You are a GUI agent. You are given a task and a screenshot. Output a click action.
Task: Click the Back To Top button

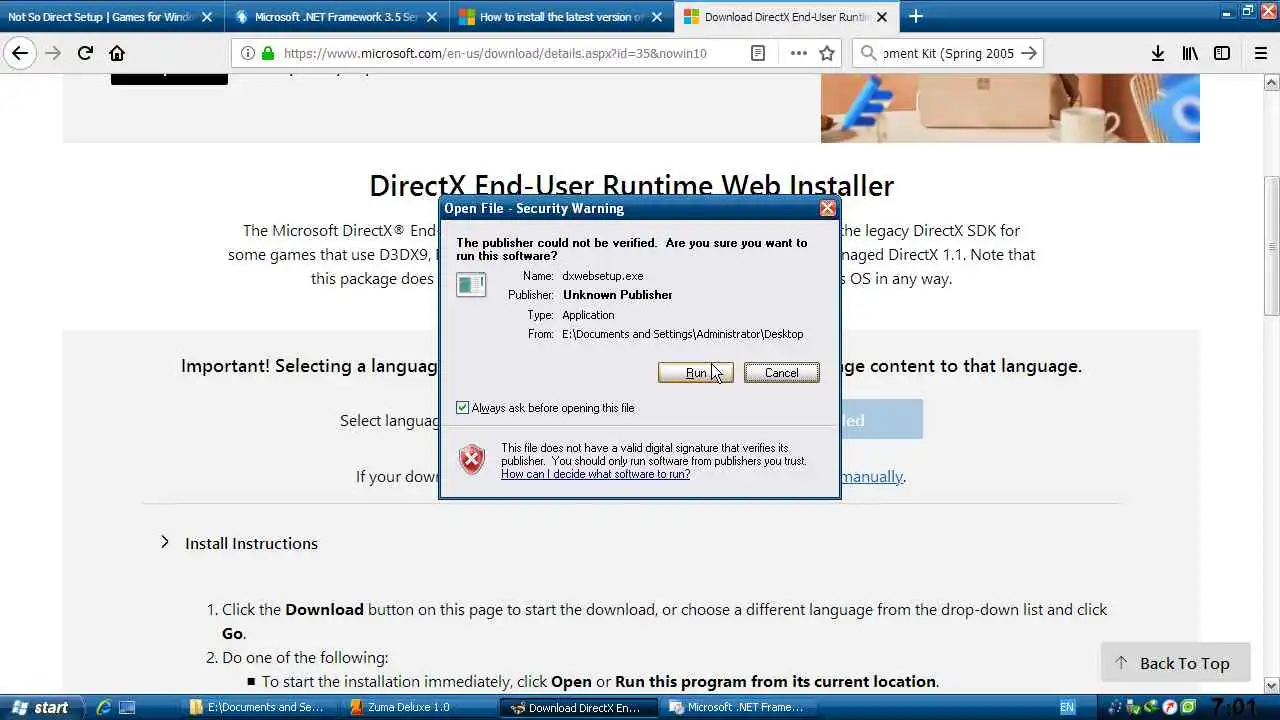[1175, 663]
